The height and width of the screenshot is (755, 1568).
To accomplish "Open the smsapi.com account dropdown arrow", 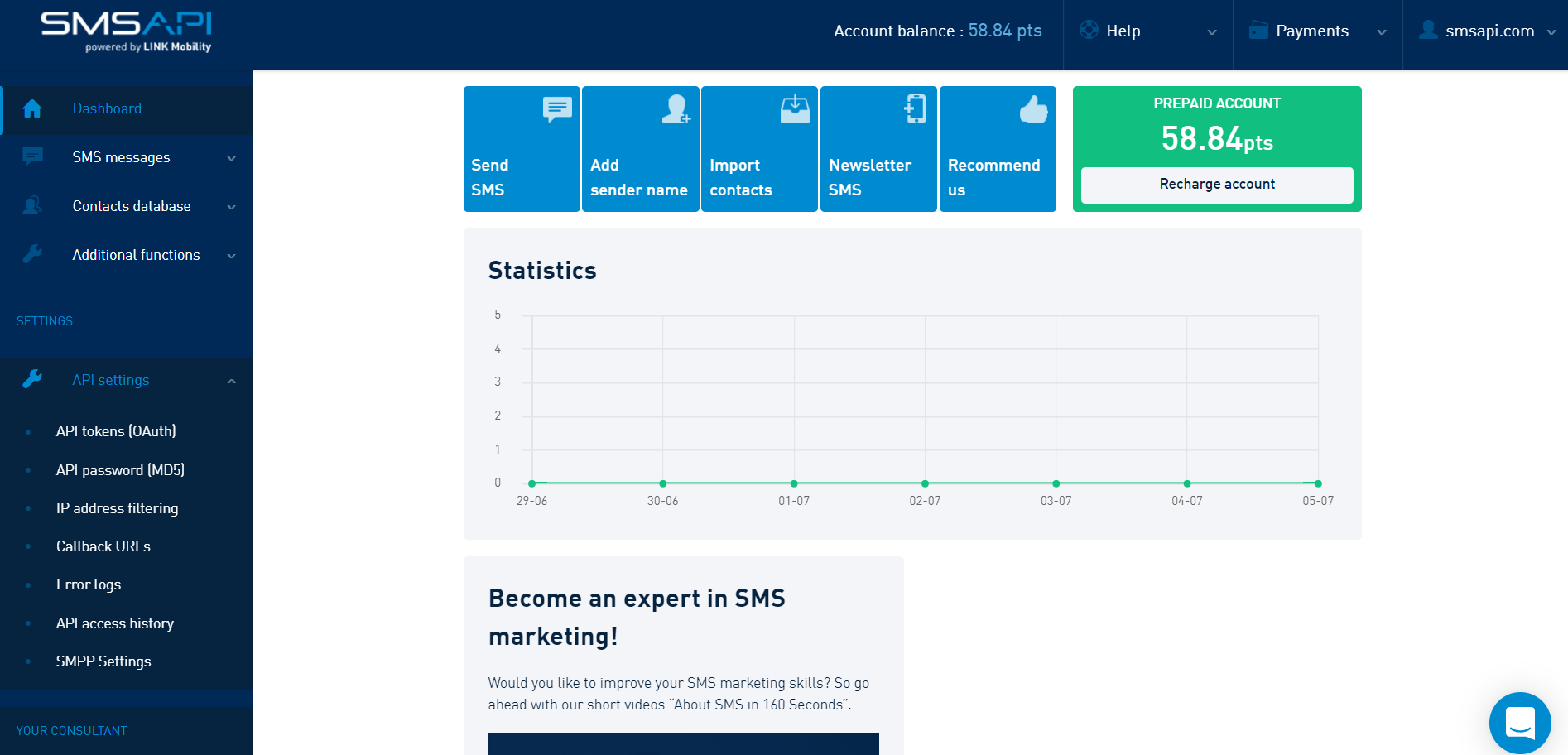I will click(1551, 32).
